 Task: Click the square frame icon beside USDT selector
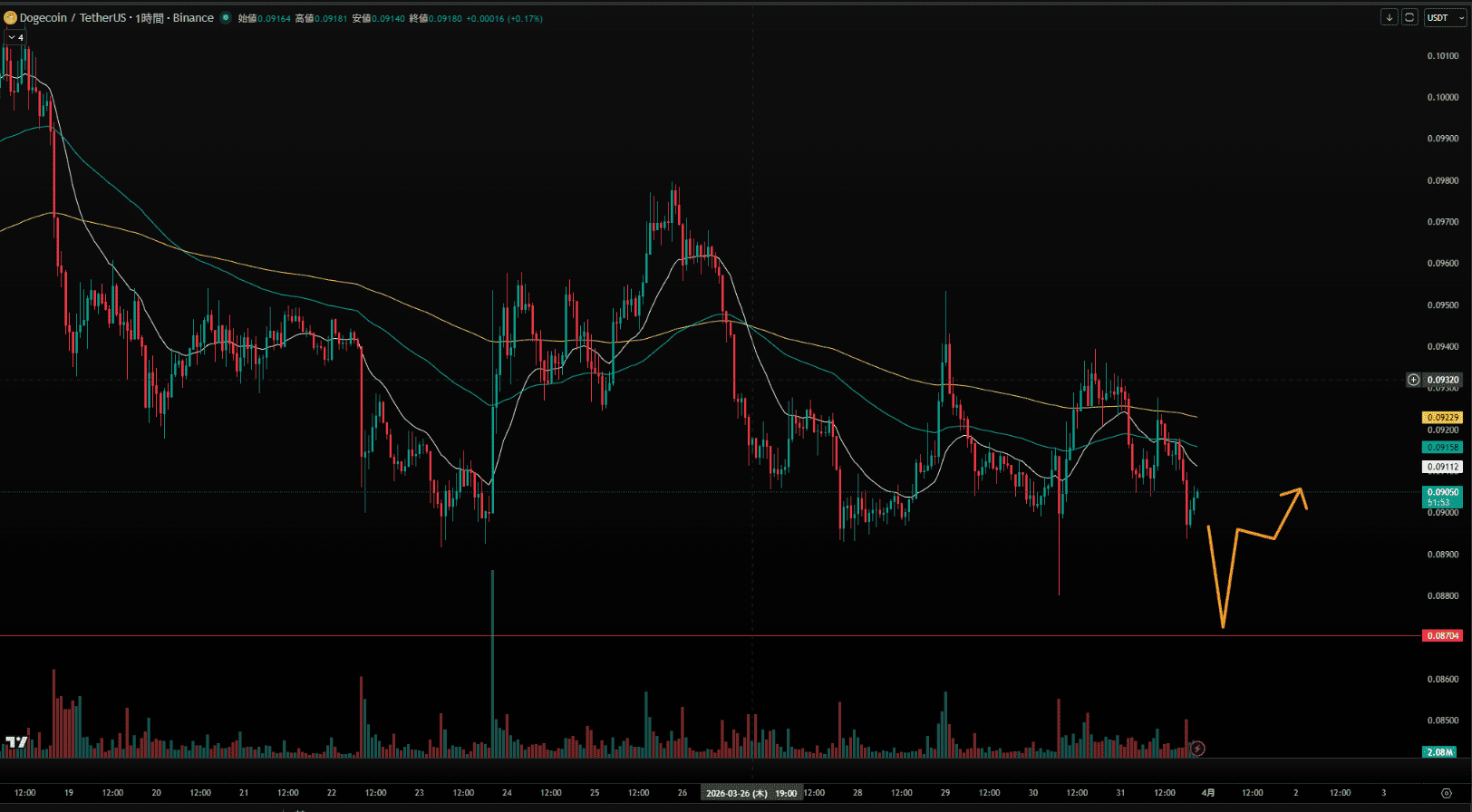1409,17
